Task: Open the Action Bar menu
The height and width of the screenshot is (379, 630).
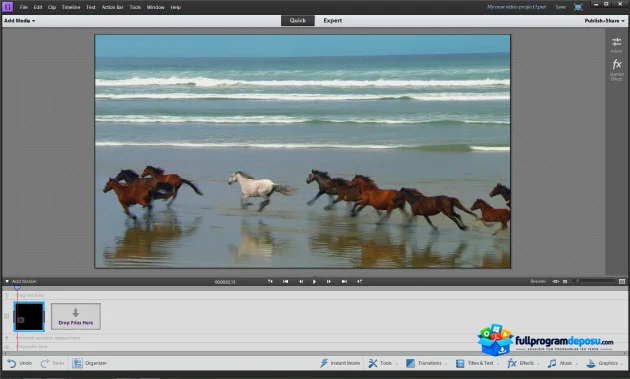Action: click(112, 7)
